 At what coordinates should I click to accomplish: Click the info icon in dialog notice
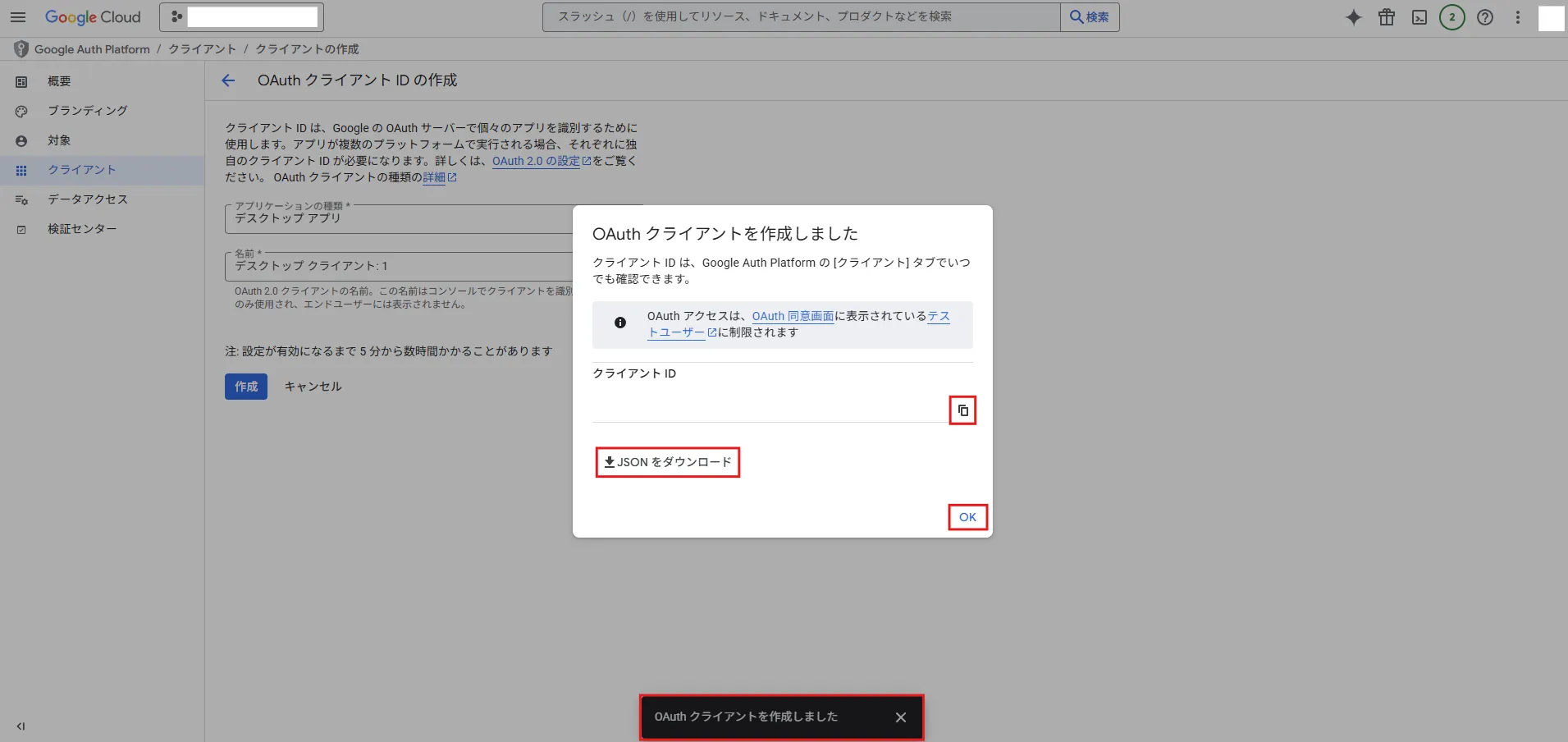tap(620, 323)
